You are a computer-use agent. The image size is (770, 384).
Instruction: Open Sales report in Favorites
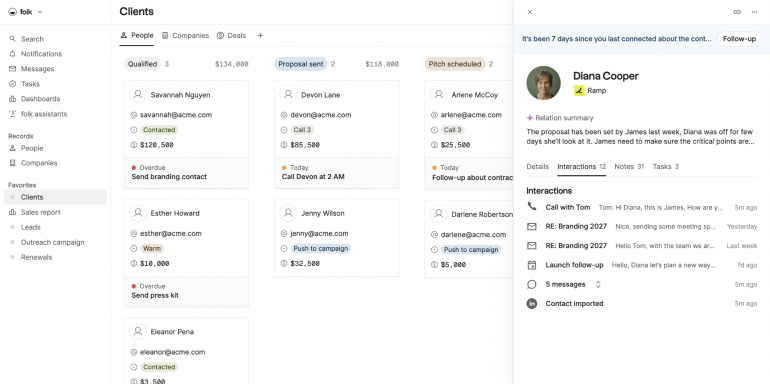point(40,213)
